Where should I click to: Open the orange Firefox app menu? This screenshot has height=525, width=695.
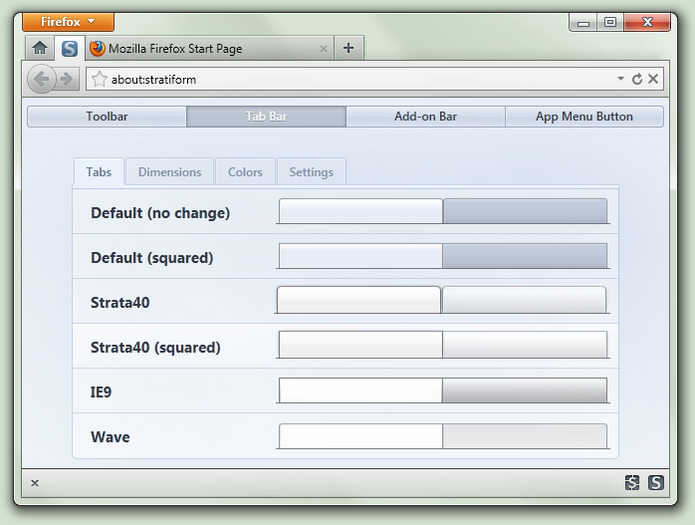coord(68,22)
